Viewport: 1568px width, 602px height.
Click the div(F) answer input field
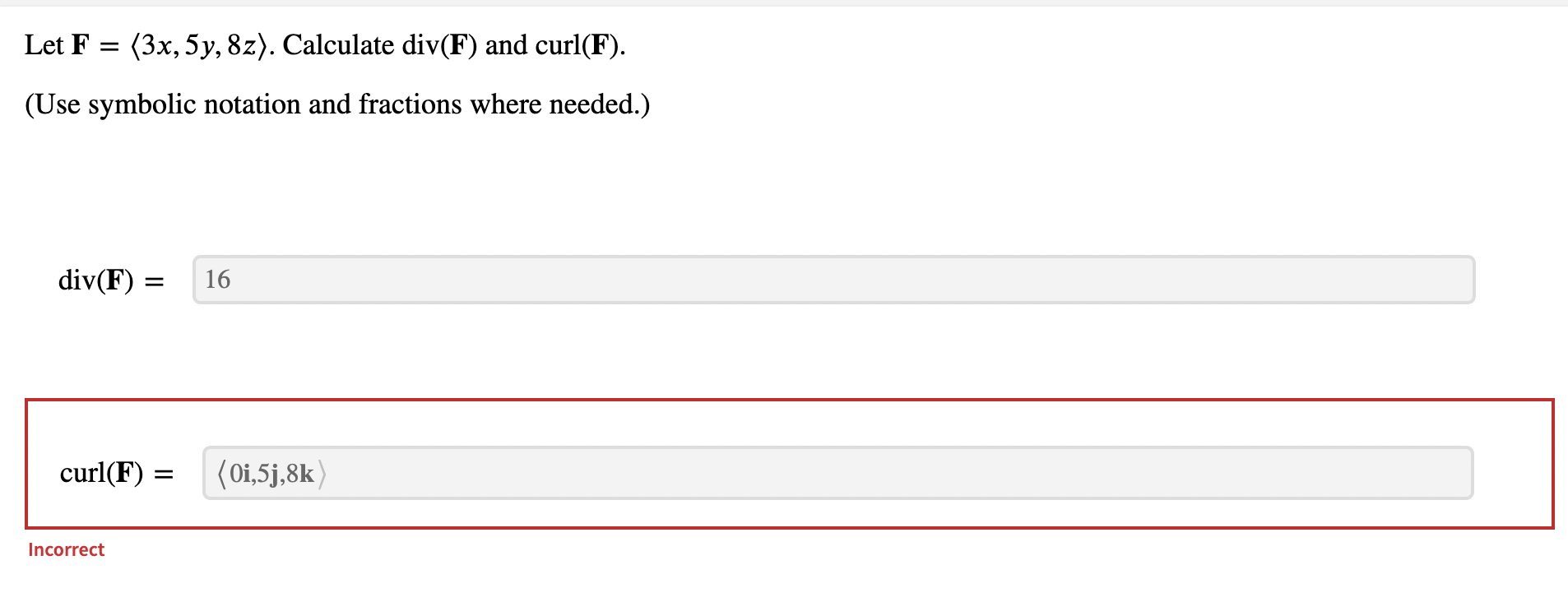[740, 280]
